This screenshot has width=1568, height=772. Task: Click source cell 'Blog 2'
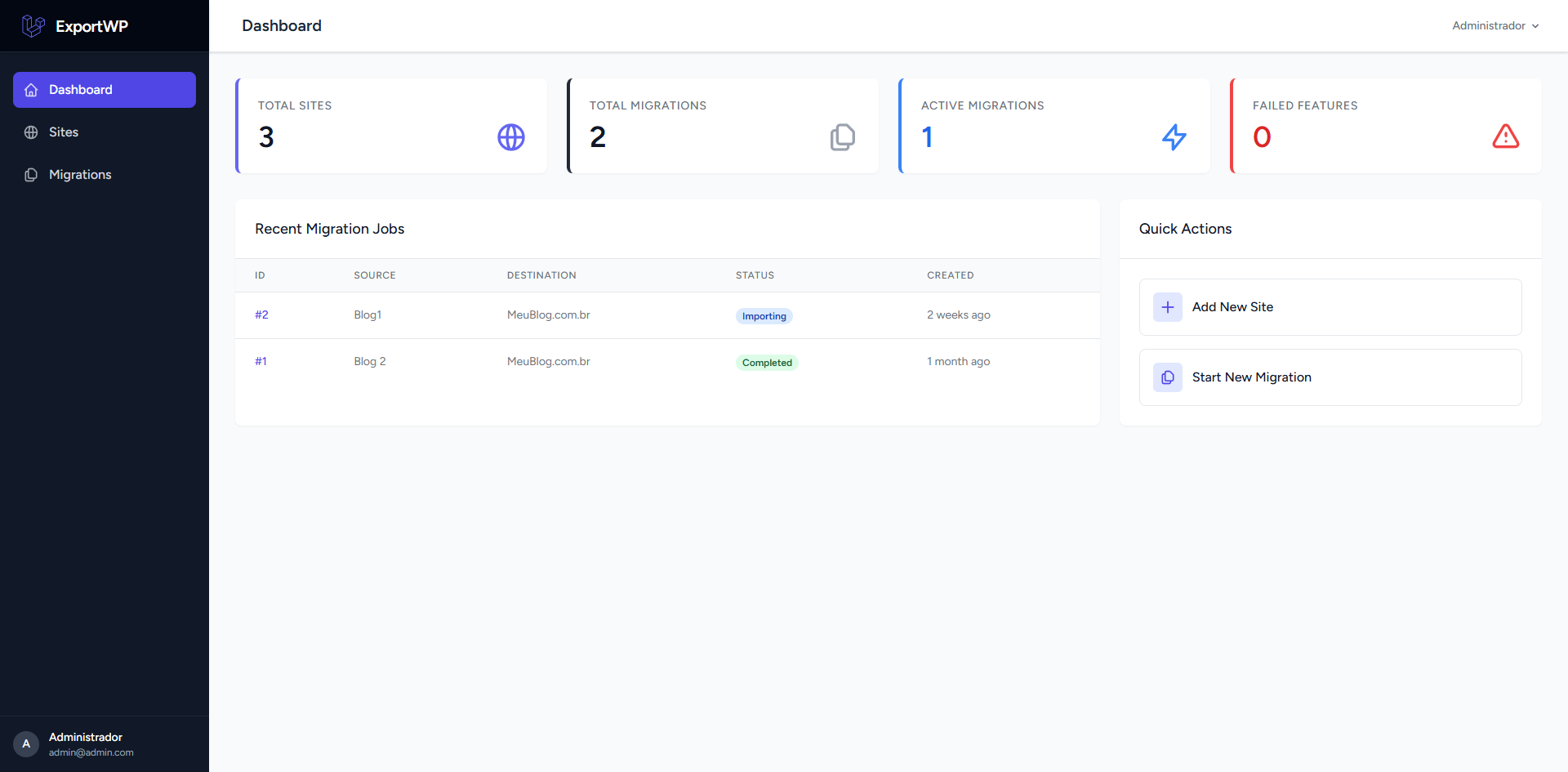click(x=370, y=362)
